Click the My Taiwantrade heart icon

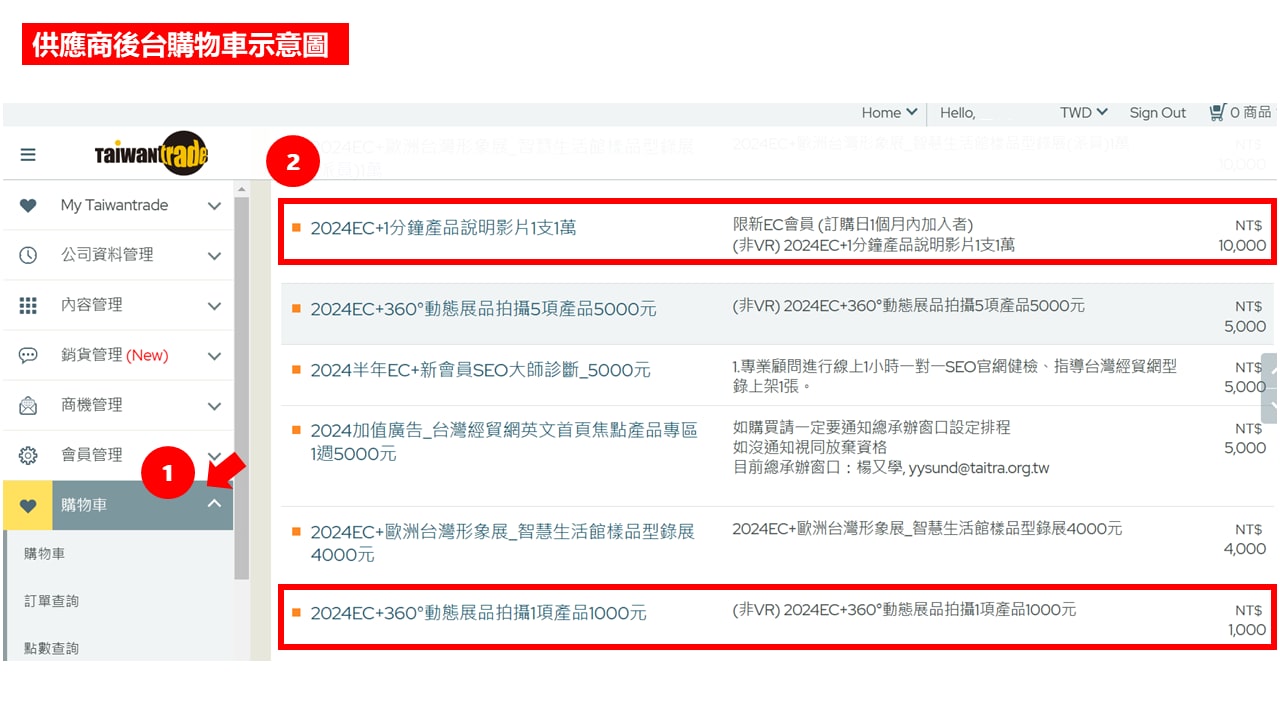(28, 205)
